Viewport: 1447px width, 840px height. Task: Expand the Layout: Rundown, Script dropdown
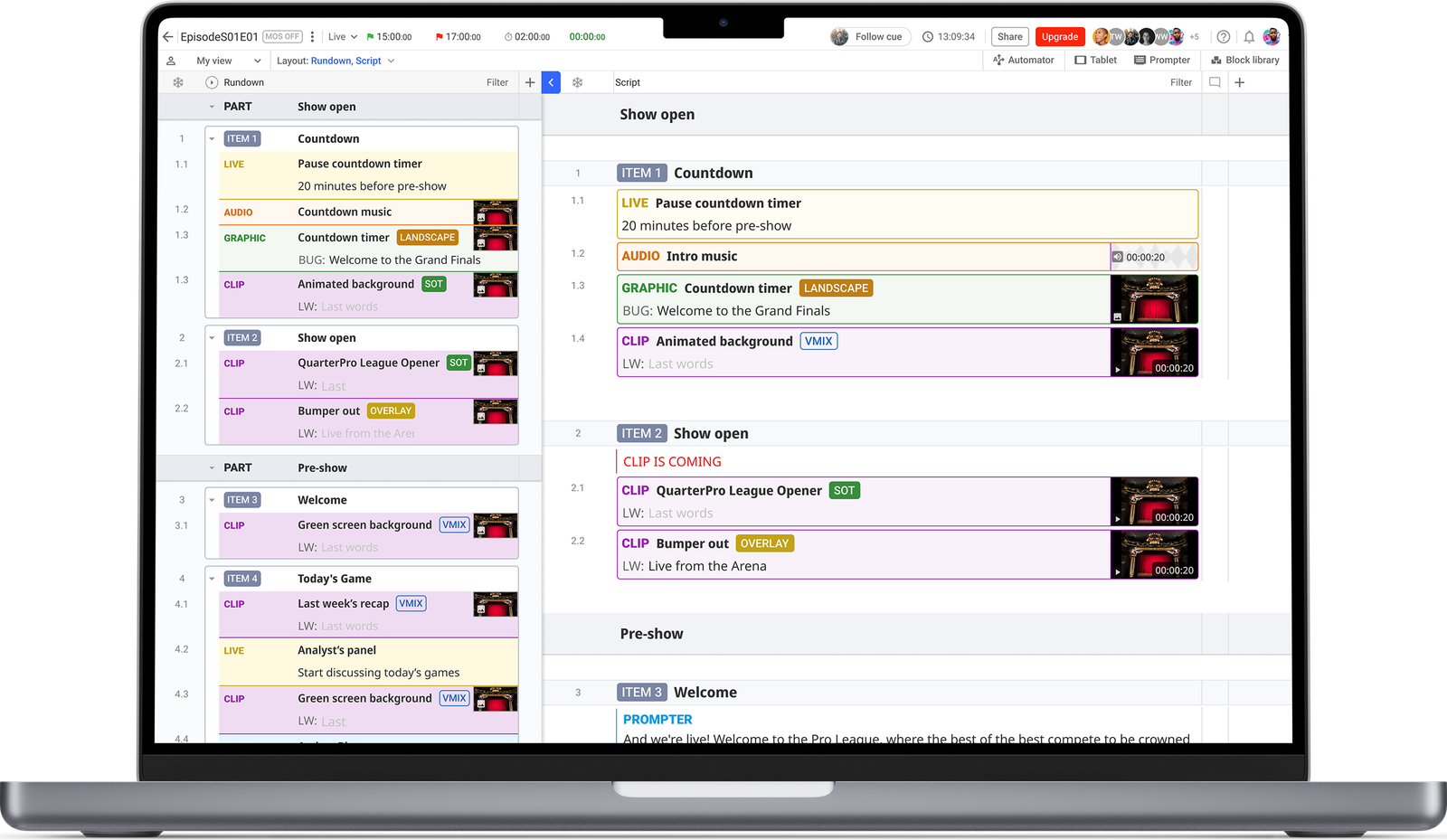[336, 61]
